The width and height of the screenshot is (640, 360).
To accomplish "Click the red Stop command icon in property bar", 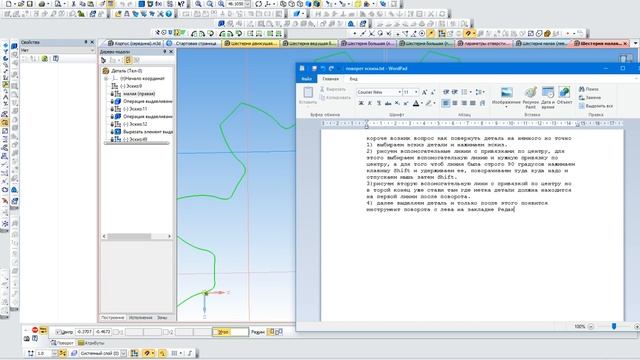I will click(x=35, y=330).
